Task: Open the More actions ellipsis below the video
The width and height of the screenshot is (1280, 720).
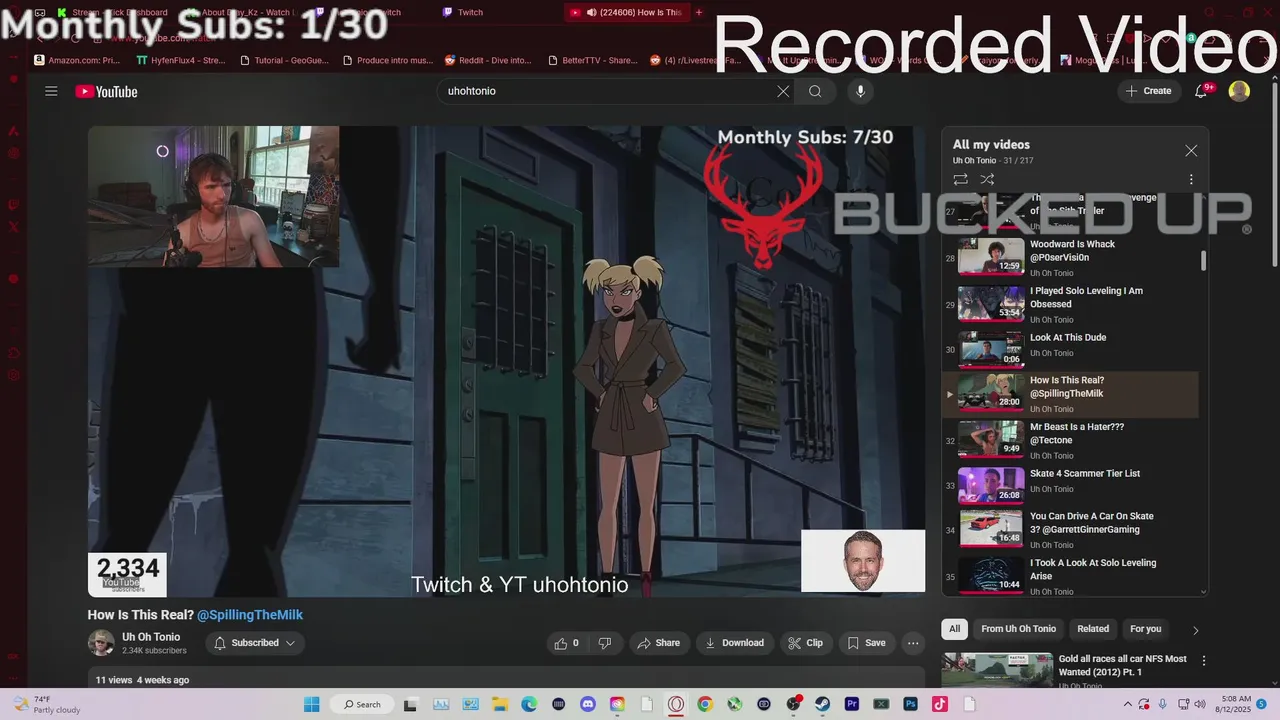Action: point(913,643)
